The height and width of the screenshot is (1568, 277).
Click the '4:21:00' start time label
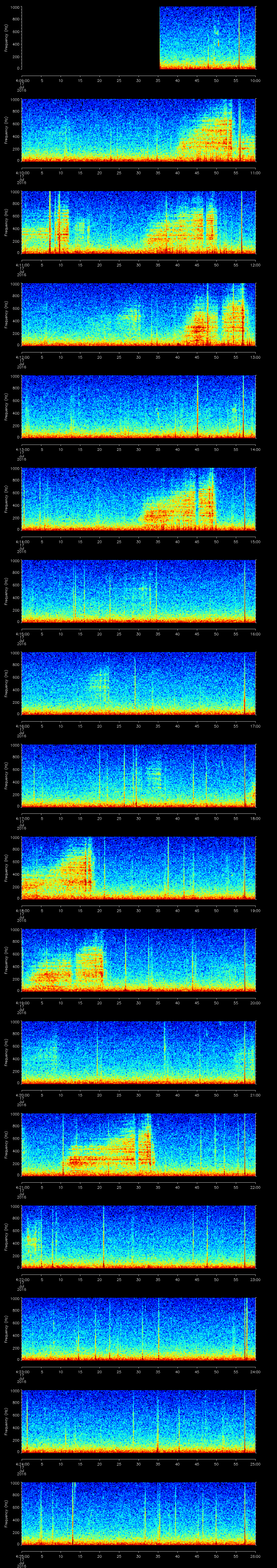point(22,1187)
